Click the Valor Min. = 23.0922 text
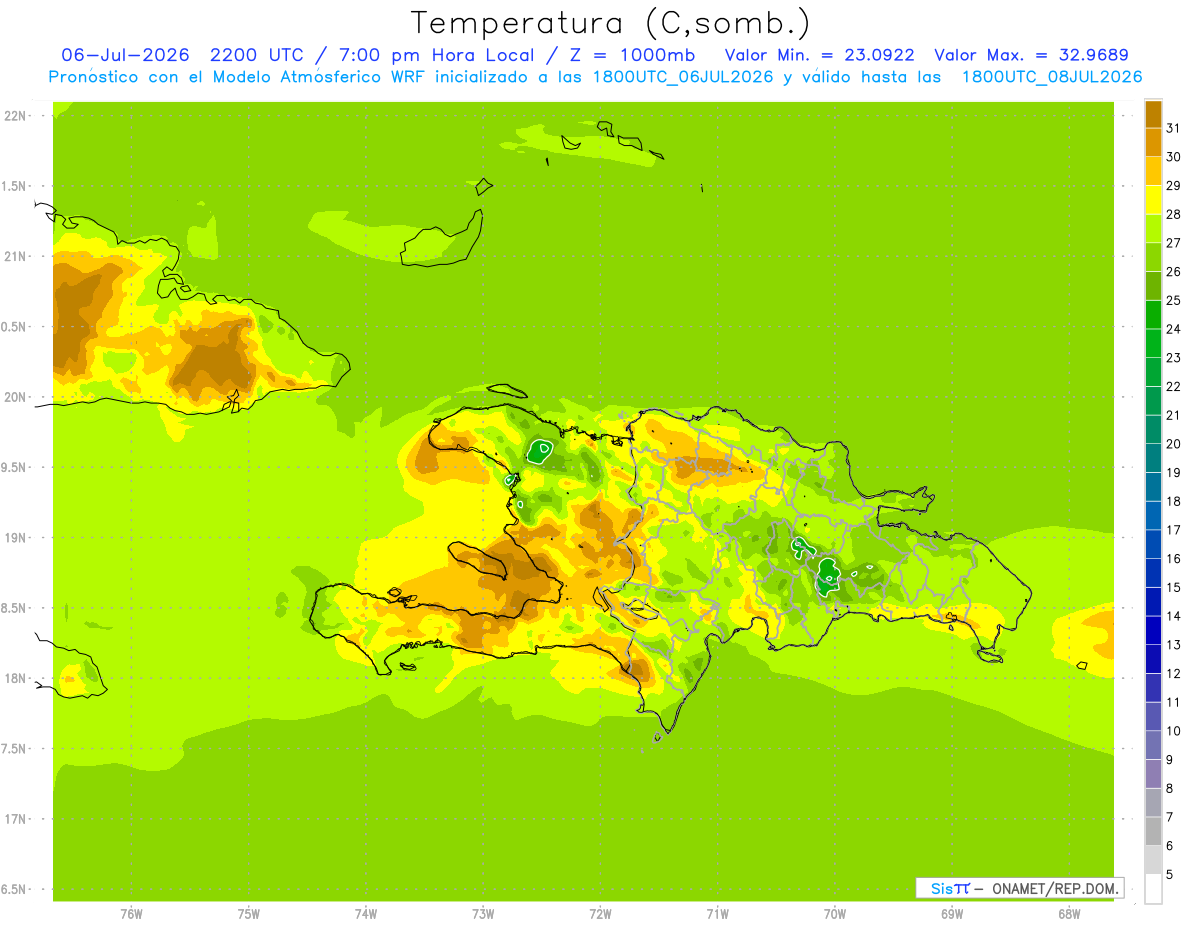Image resolution: width=1200 pixels, height=927 pixels. point(819,55)
